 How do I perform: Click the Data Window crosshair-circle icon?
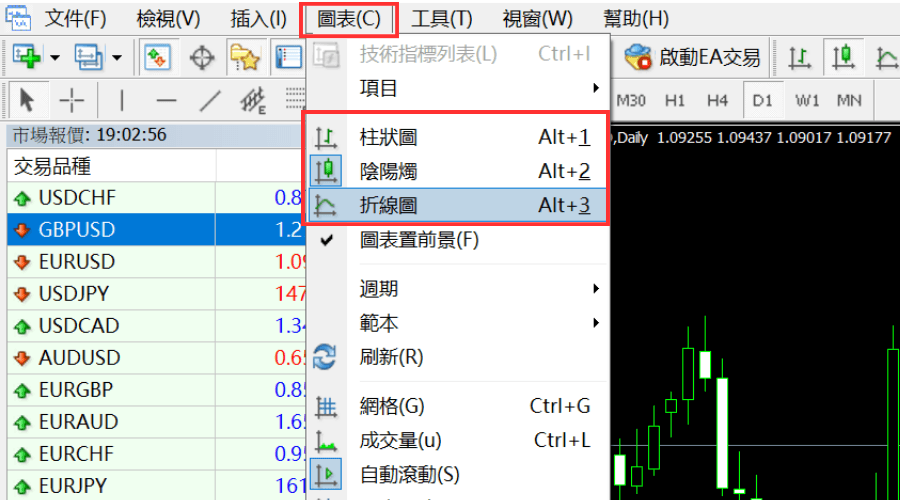coord(202,58)
